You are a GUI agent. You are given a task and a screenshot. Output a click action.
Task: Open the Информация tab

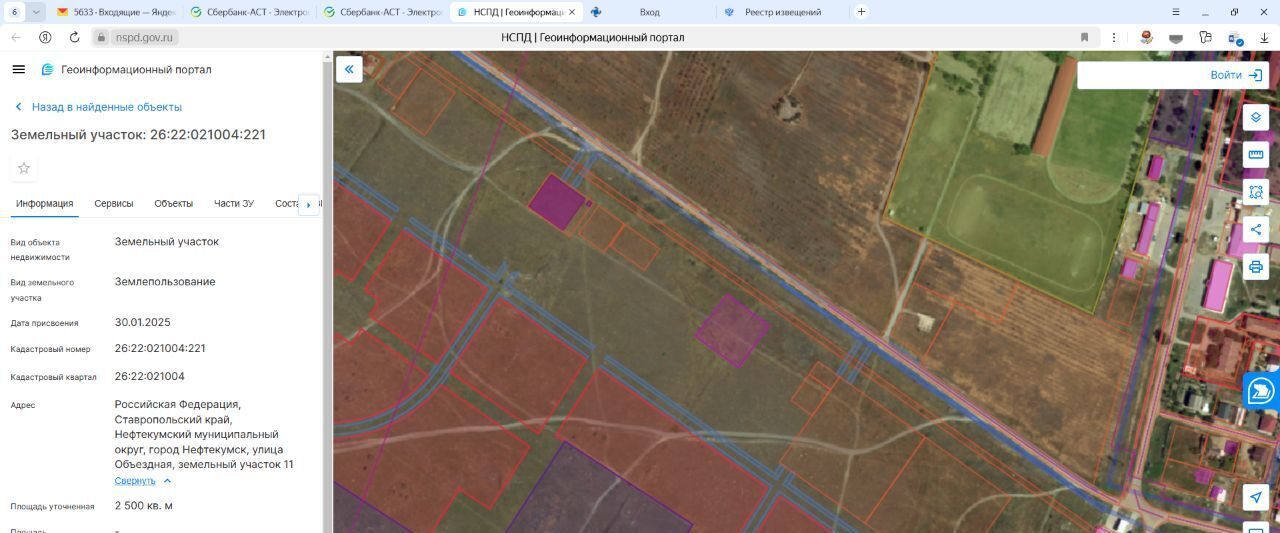point(44,204)
